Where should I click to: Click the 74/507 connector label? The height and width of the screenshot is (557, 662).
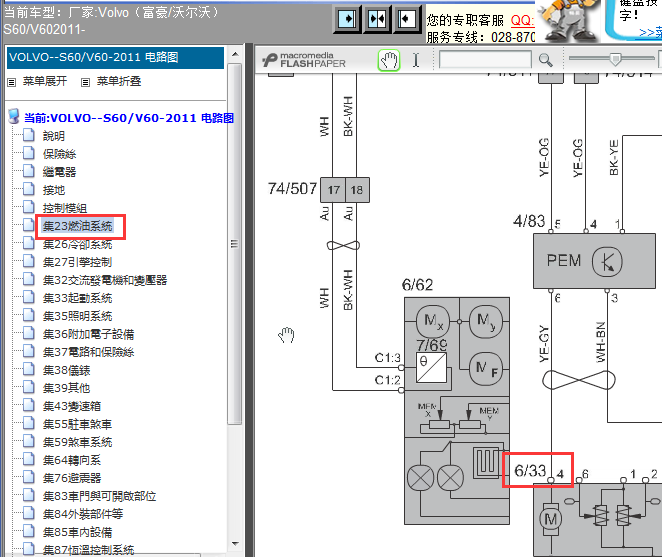[x=292, y=189]
